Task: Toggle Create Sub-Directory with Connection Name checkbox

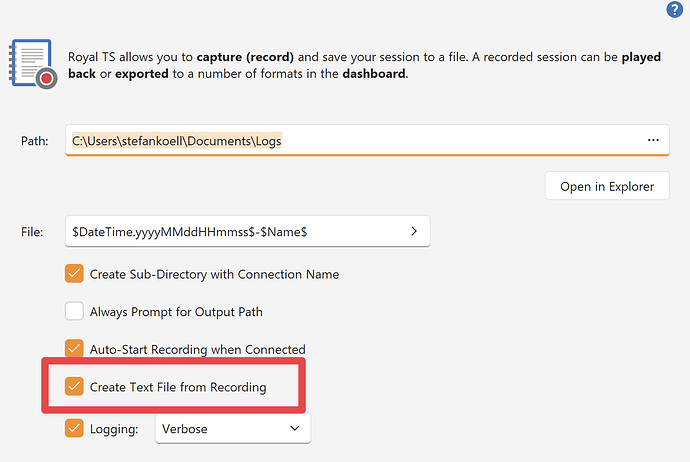Action: pyautogui.click(x=74, y=274)
